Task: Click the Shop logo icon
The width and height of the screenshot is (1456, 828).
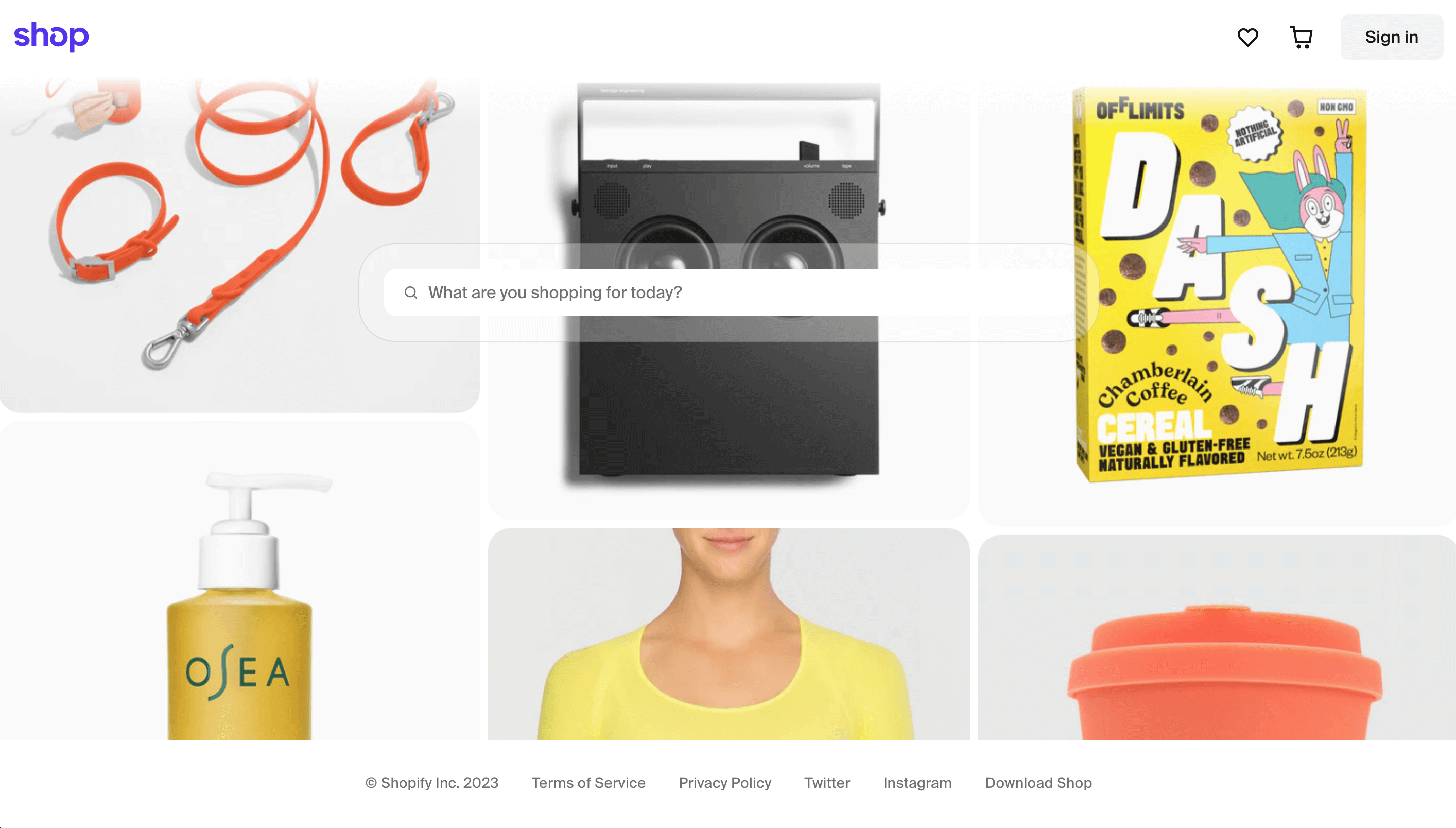Action: pyautogui.click(x=51, y=37)
